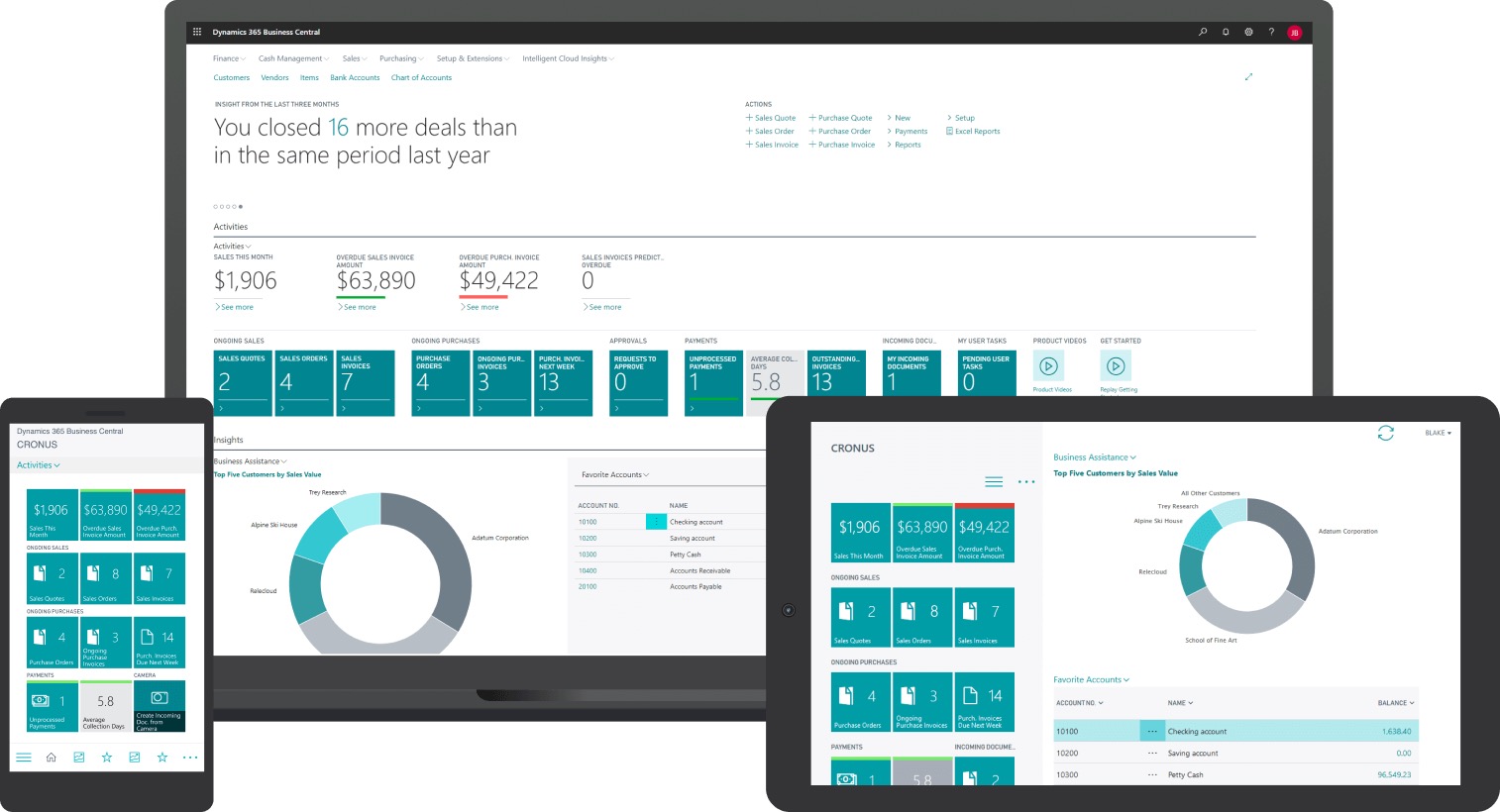1500x812 pixels.
Task: Click the app launcher grid icon
Action: pos(197,32)
